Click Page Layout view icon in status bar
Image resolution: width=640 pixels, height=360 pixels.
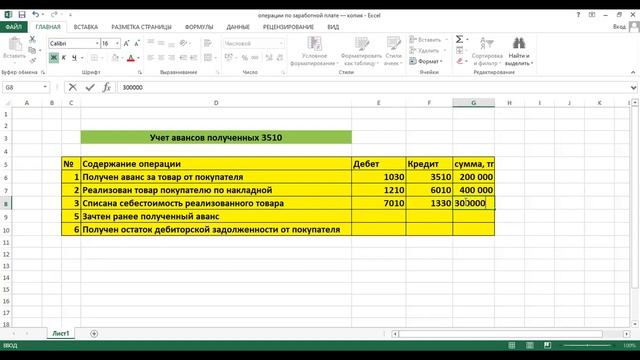pos(529,345)
